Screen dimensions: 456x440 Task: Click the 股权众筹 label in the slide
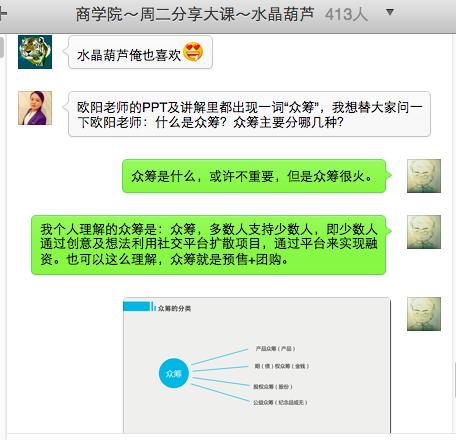273,387
